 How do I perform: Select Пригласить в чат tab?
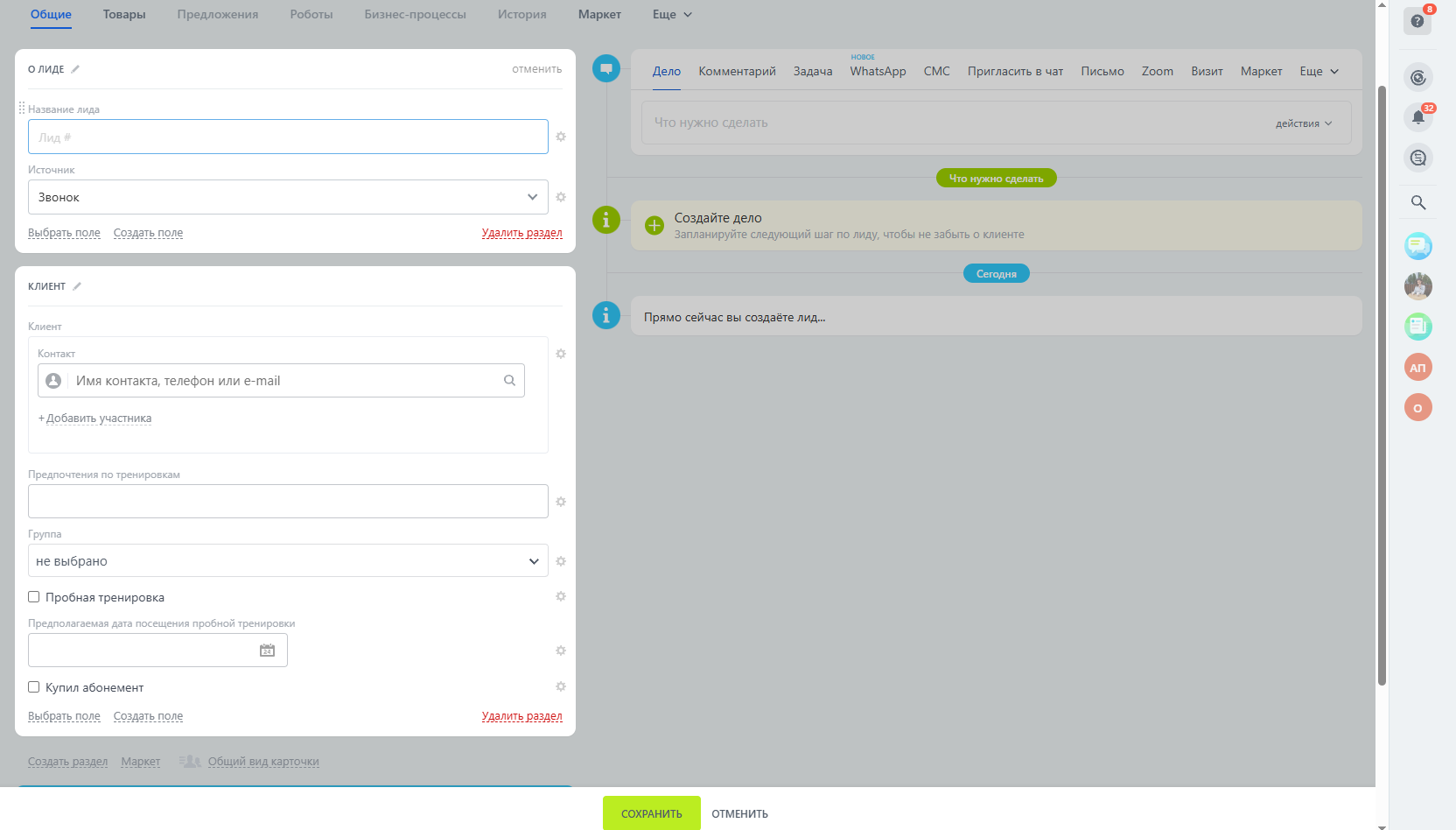coord(1015,72)
